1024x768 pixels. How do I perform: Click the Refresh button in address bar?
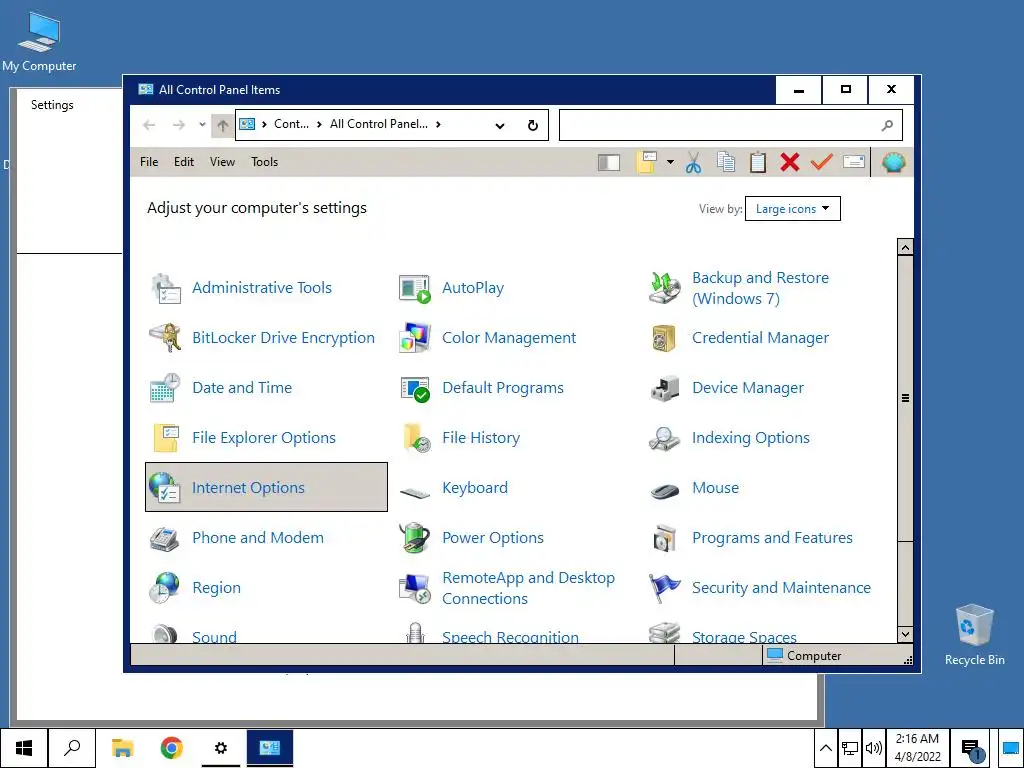point(533,125)
